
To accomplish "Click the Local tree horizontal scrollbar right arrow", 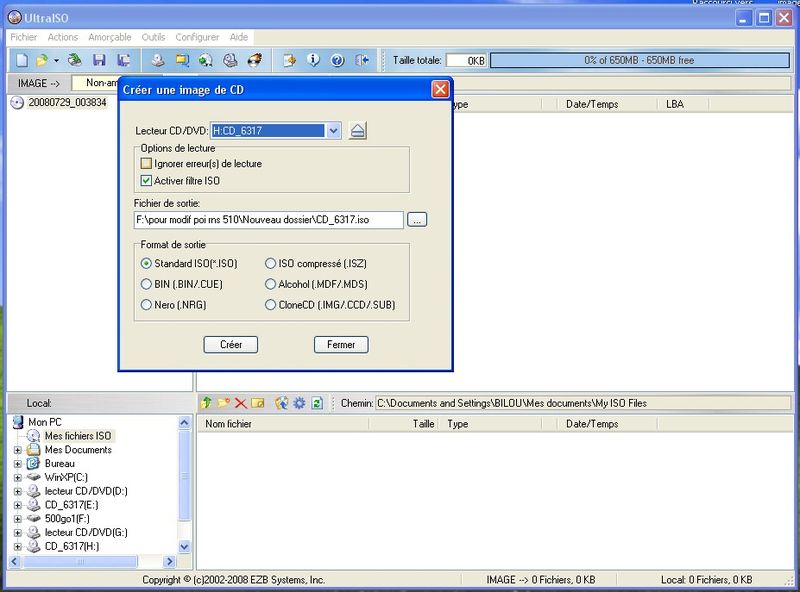I will pos(170,561).
